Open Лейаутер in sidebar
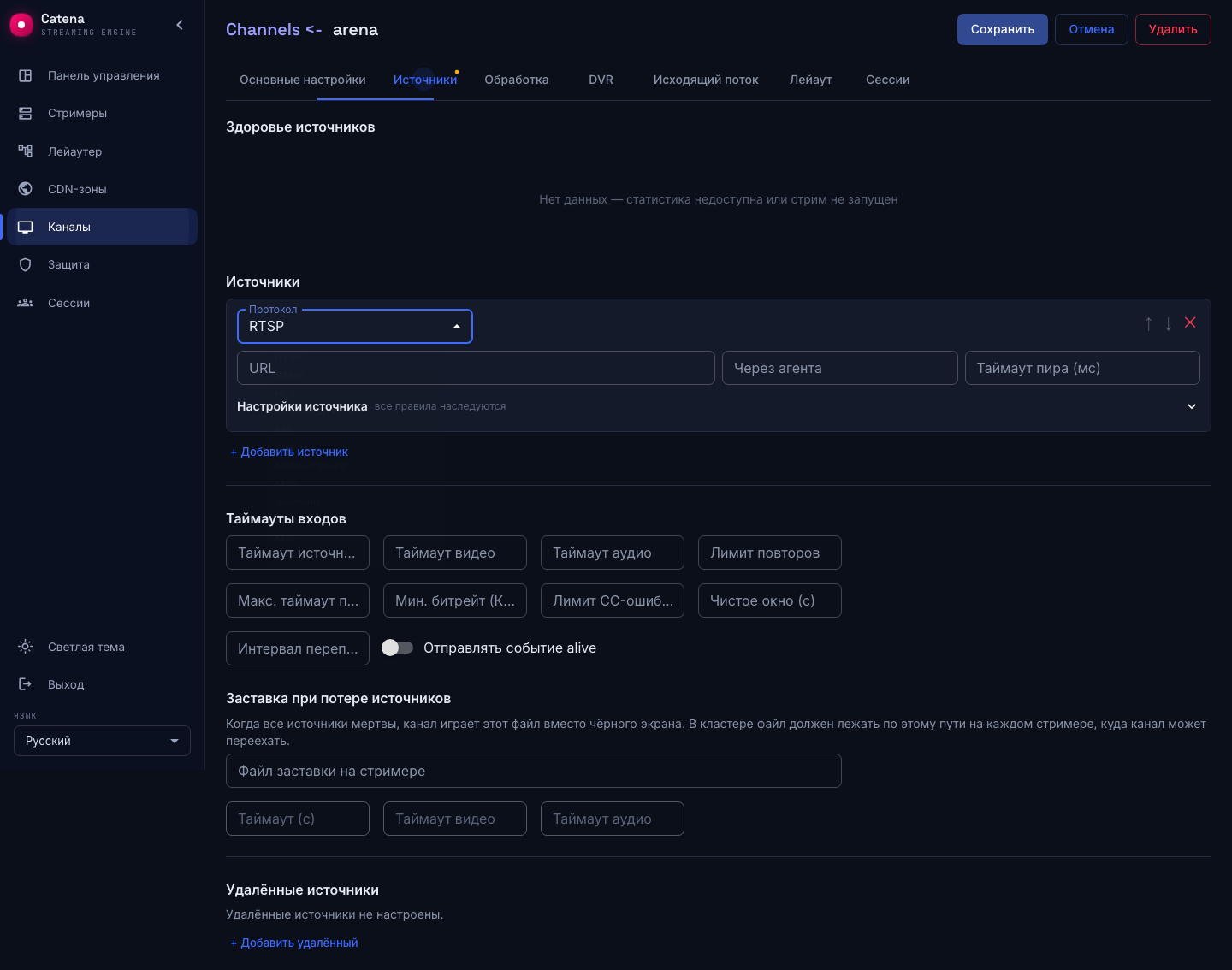Image resolution: width=1232 pixels, height=970 pixels. click(103, 151)
